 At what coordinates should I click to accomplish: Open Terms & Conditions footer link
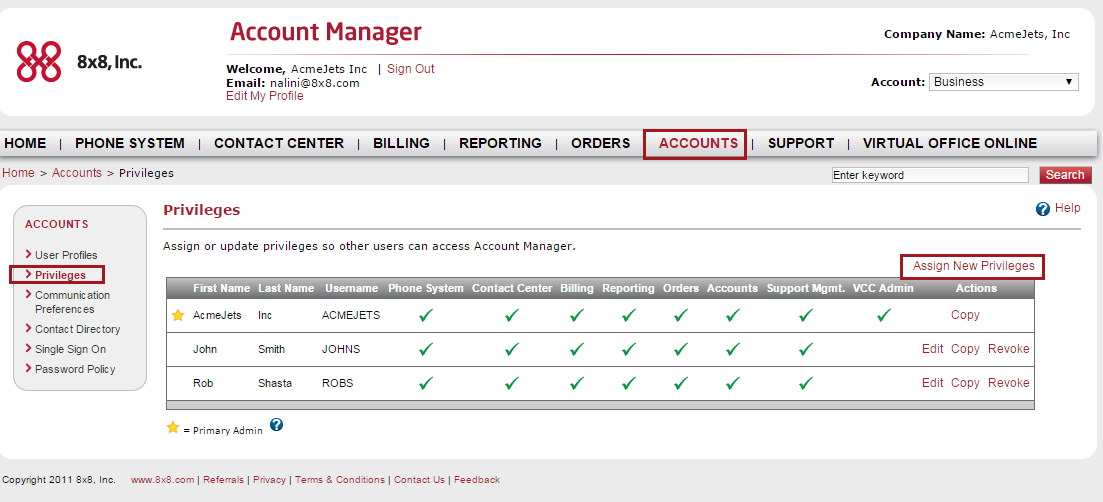(x=340, y=480)
